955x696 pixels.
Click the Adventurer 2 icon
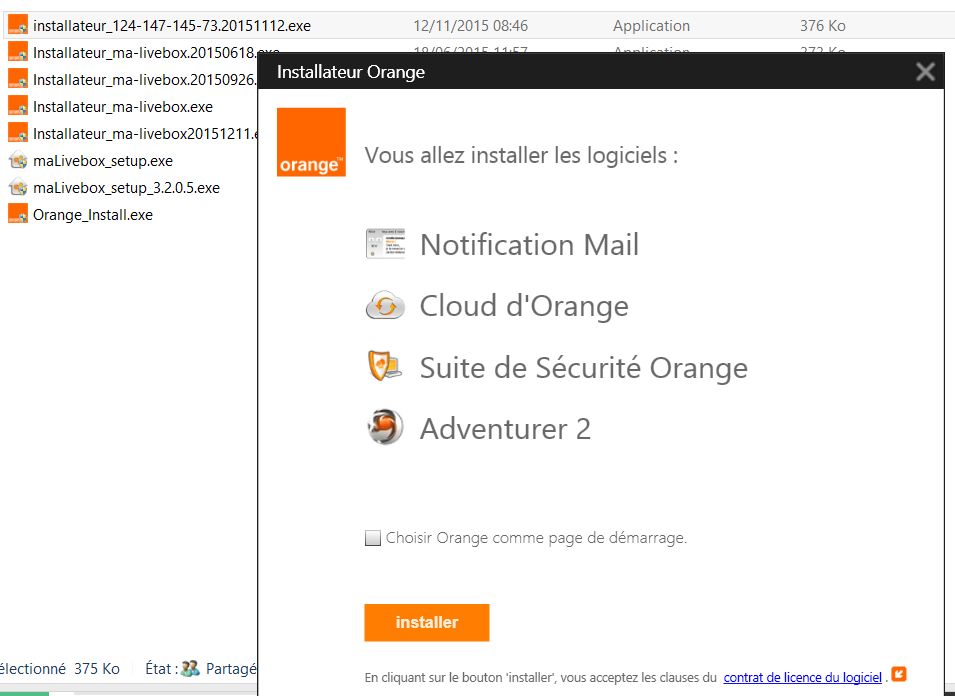(x=385, y=428)
